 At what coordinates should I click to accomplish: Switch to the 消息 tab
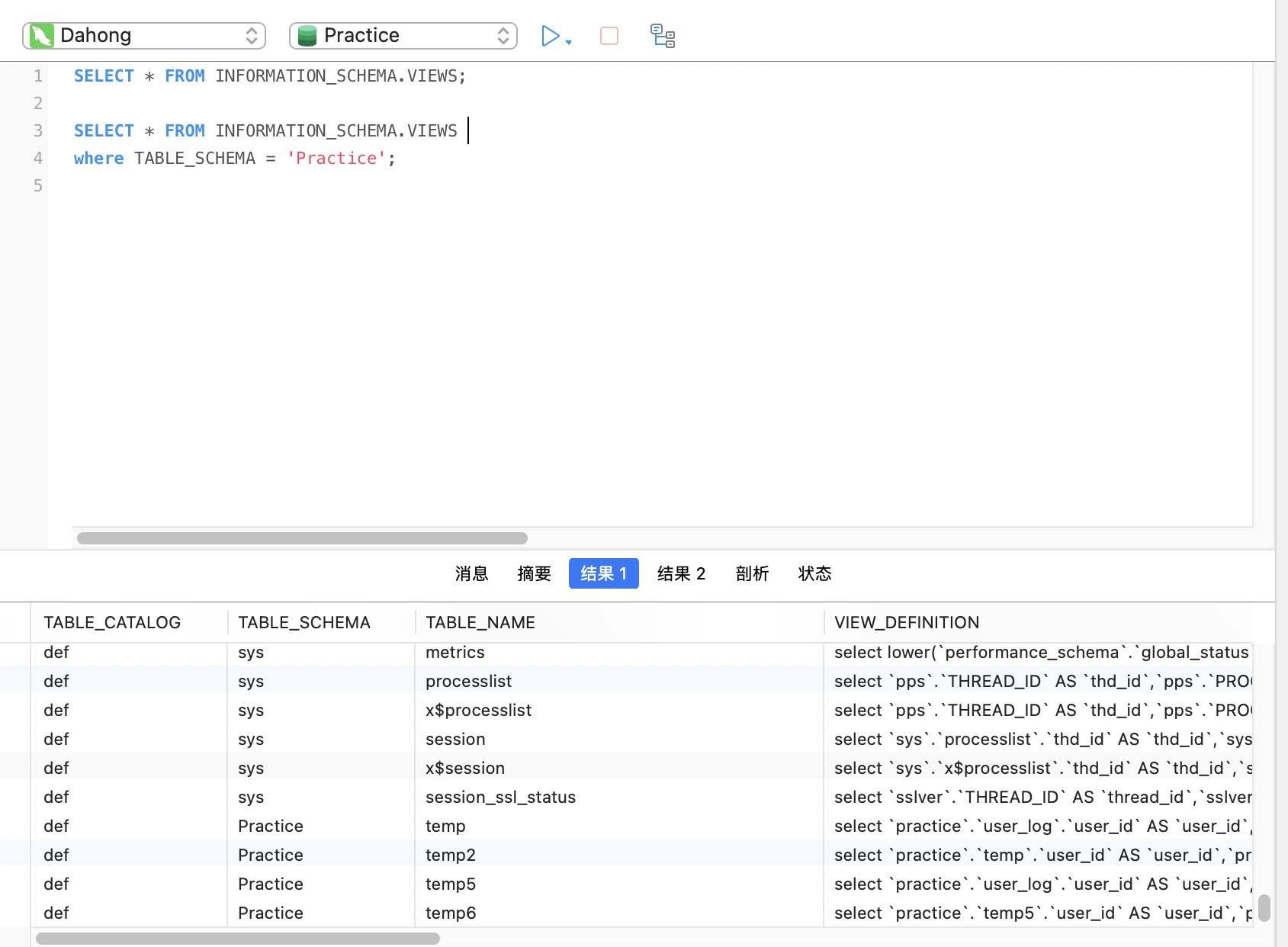coord(471,573)
